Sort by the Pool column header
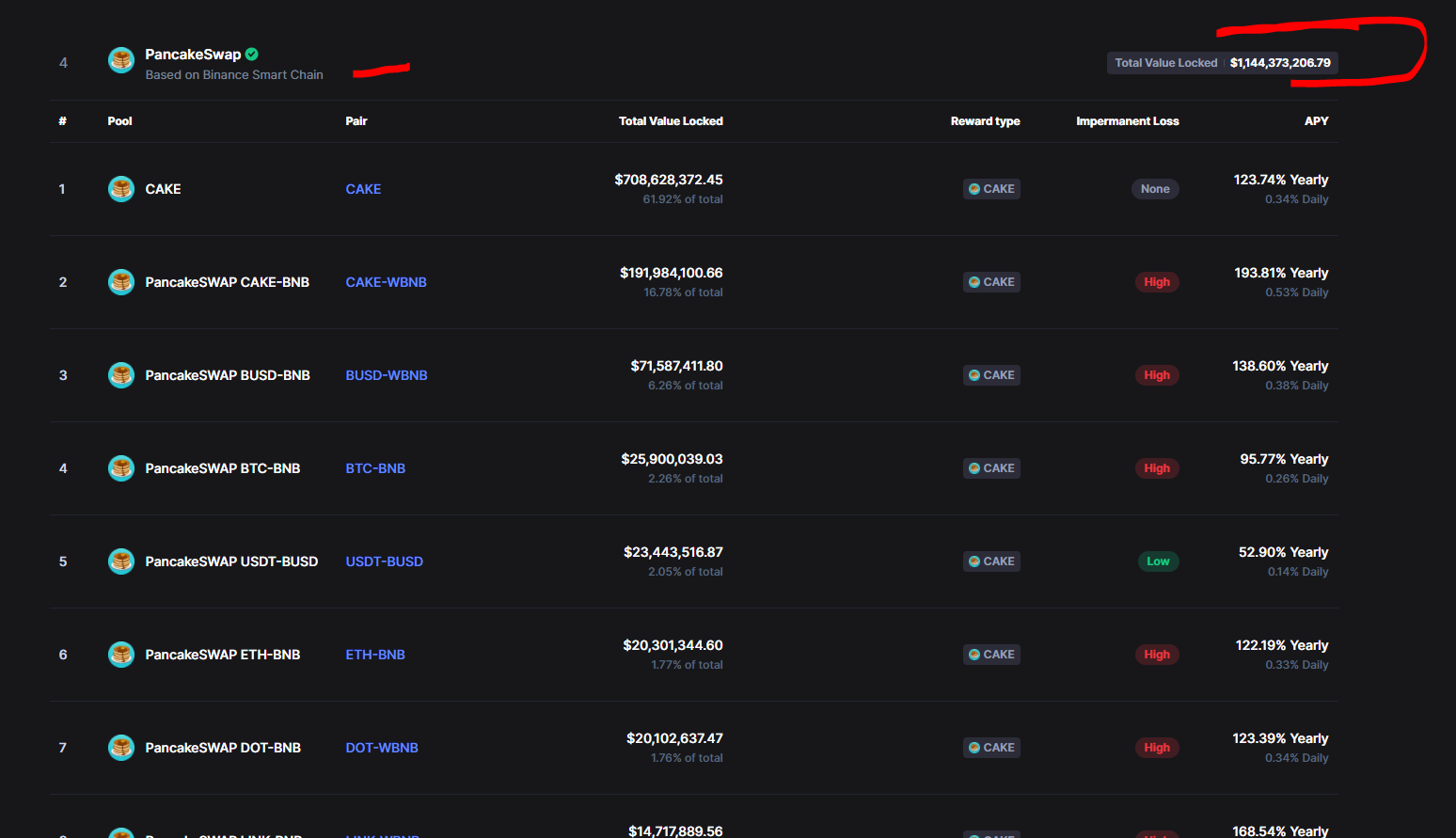 tap(119, 121)
